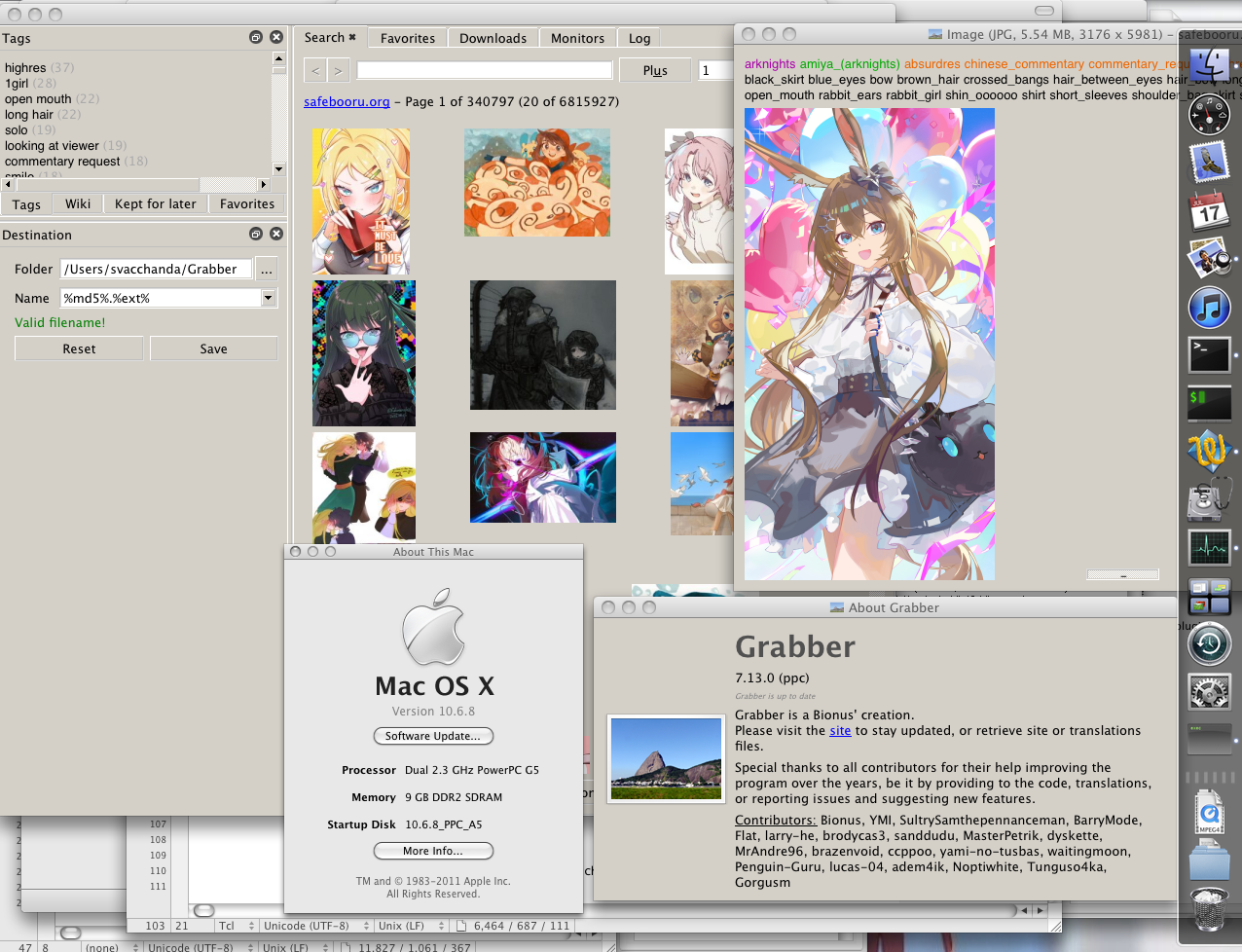
Task: Select the Tags tab in left panel
Action: [x=26, y=204]
